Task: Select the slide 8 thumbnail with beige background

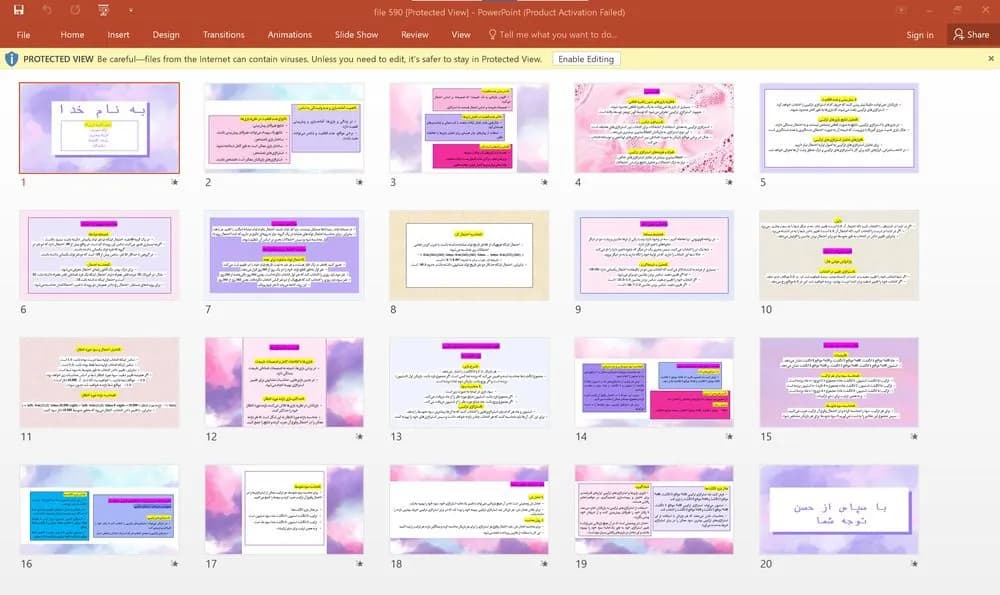Action: pyautogui.click(x=469, y=255)
